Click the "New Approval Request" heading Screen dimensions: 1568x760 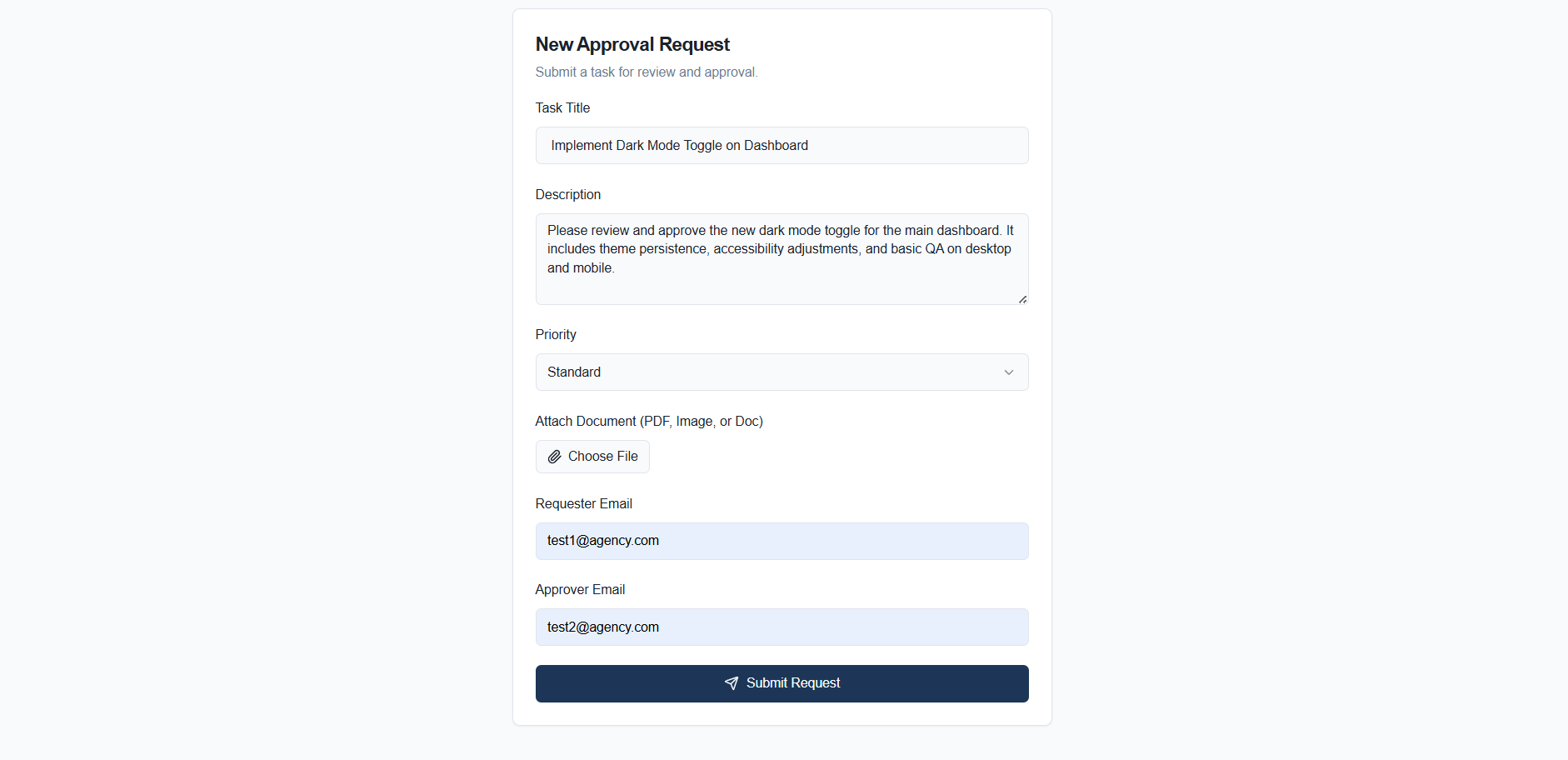pyautogui.click(x=632, y=44)
